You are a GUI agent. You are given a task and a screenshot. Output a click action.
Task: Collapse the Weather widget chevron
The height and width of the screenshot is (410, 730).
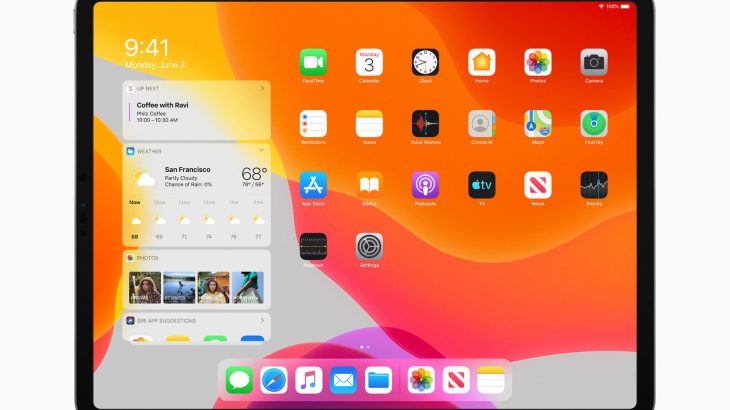(x=261, y=150)
